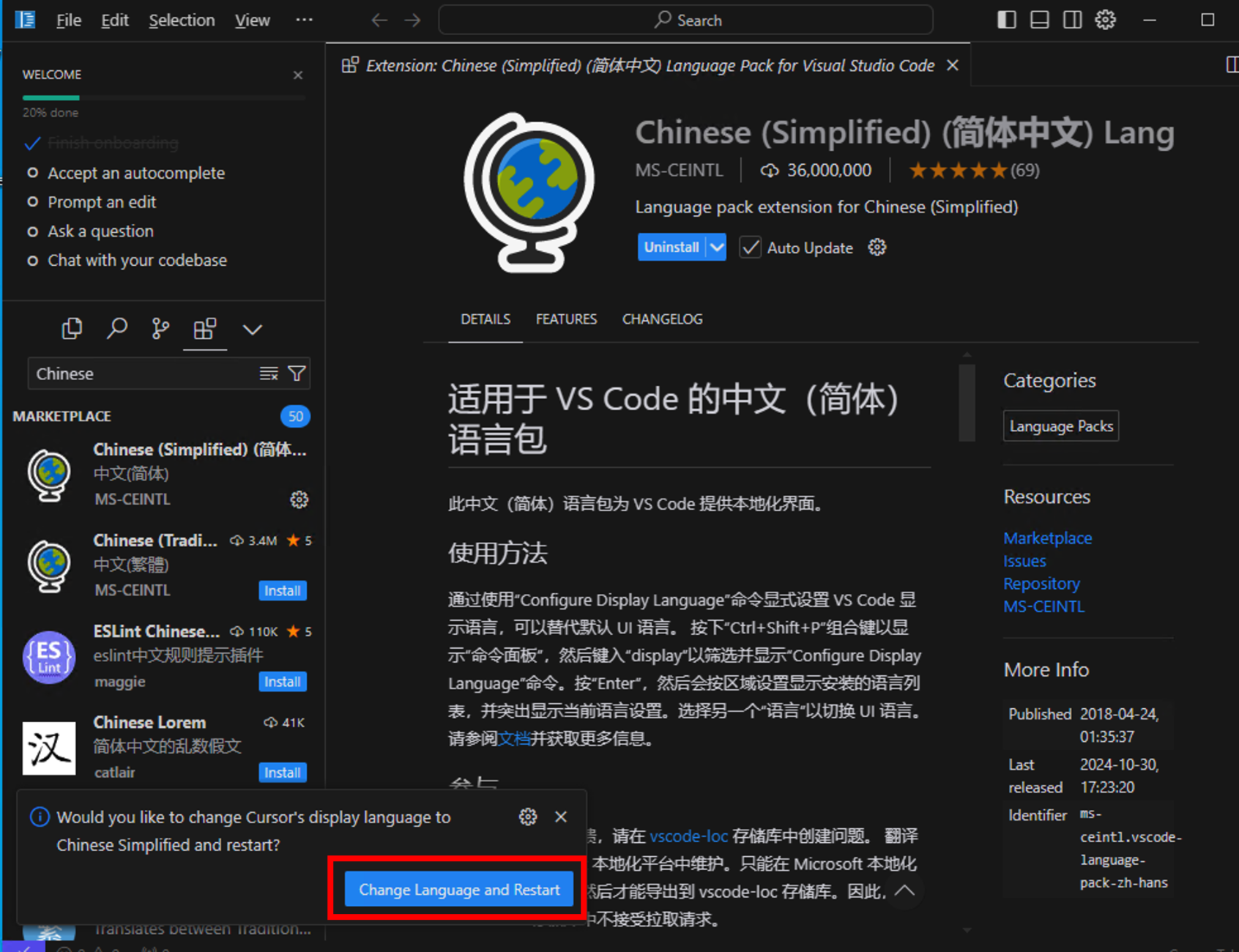Open the Selection menu

(182, 21)
